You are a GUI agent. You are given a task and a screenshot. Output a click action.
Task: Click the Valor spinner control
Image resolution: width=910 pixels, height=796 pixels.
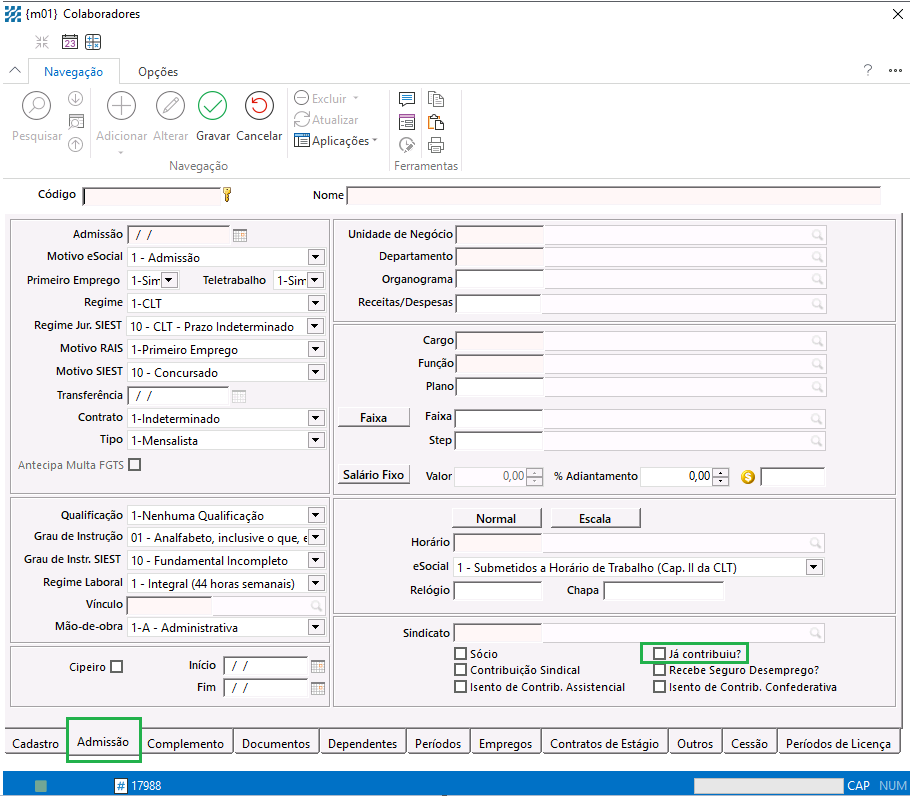535,477
